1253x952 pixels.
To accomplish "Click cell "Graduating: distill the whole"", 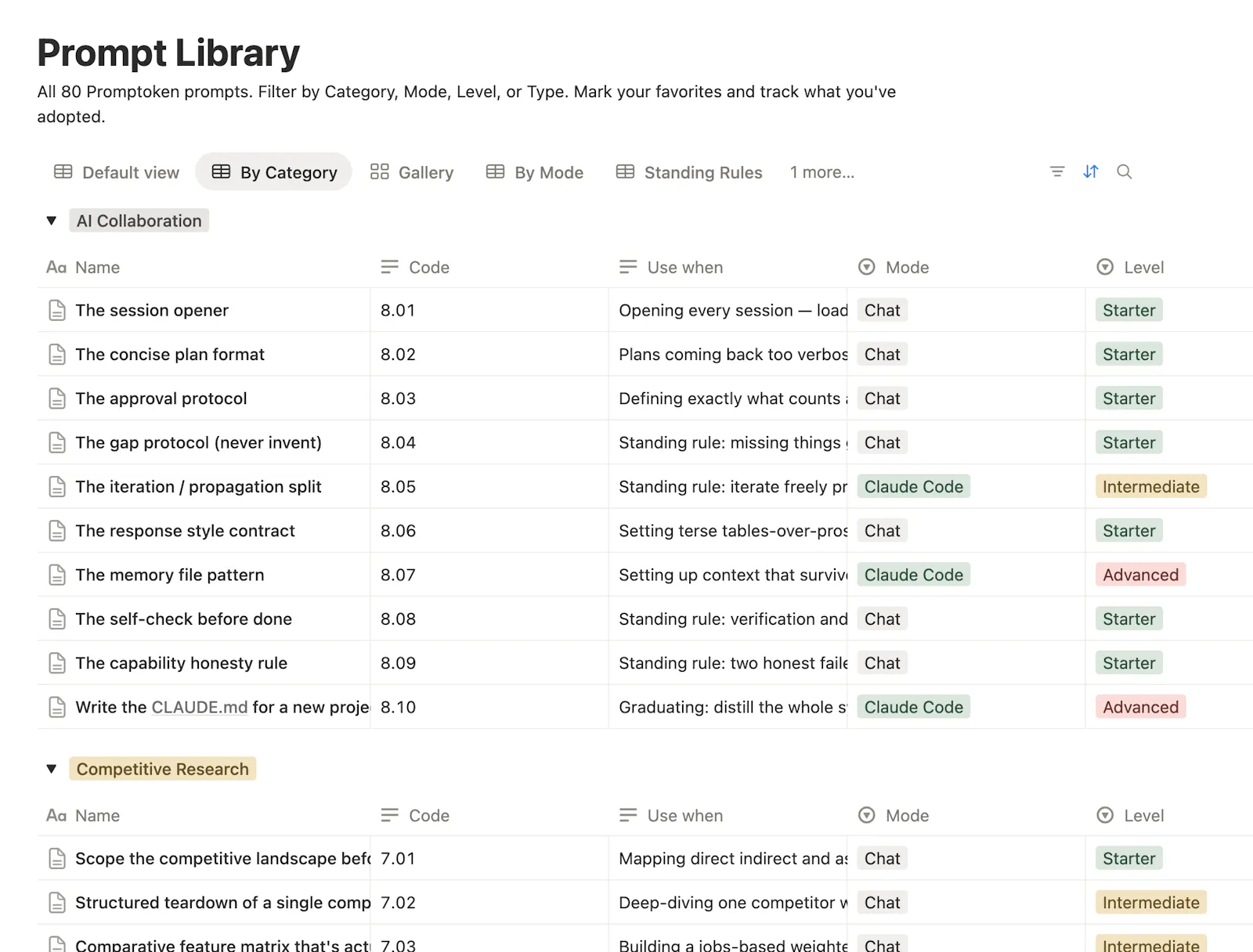I will point(728,707).
